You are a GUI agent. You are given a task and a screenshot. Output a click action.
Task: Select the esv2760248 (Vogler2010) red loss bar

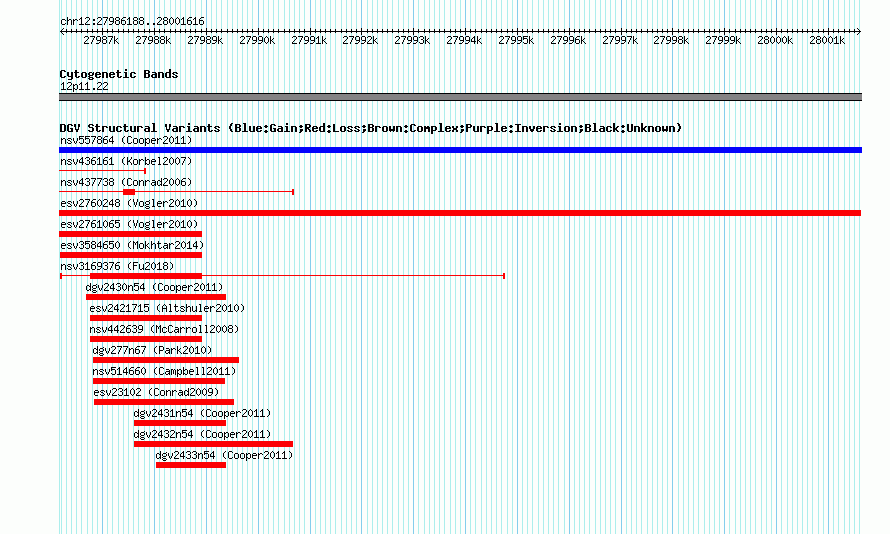coord(460,213)
